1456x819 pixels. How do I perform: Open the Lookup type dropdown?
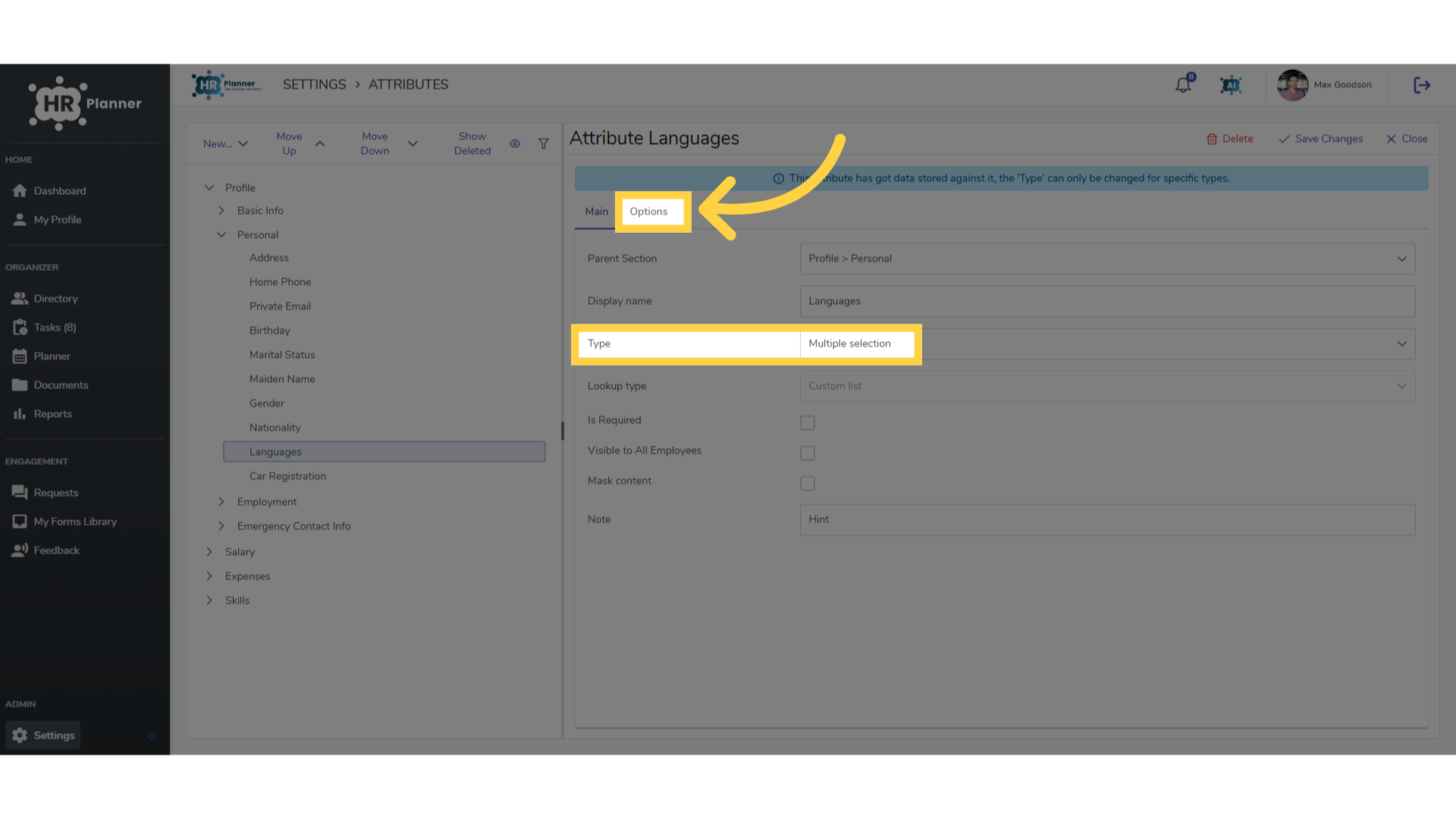(x=1107, y=386)
